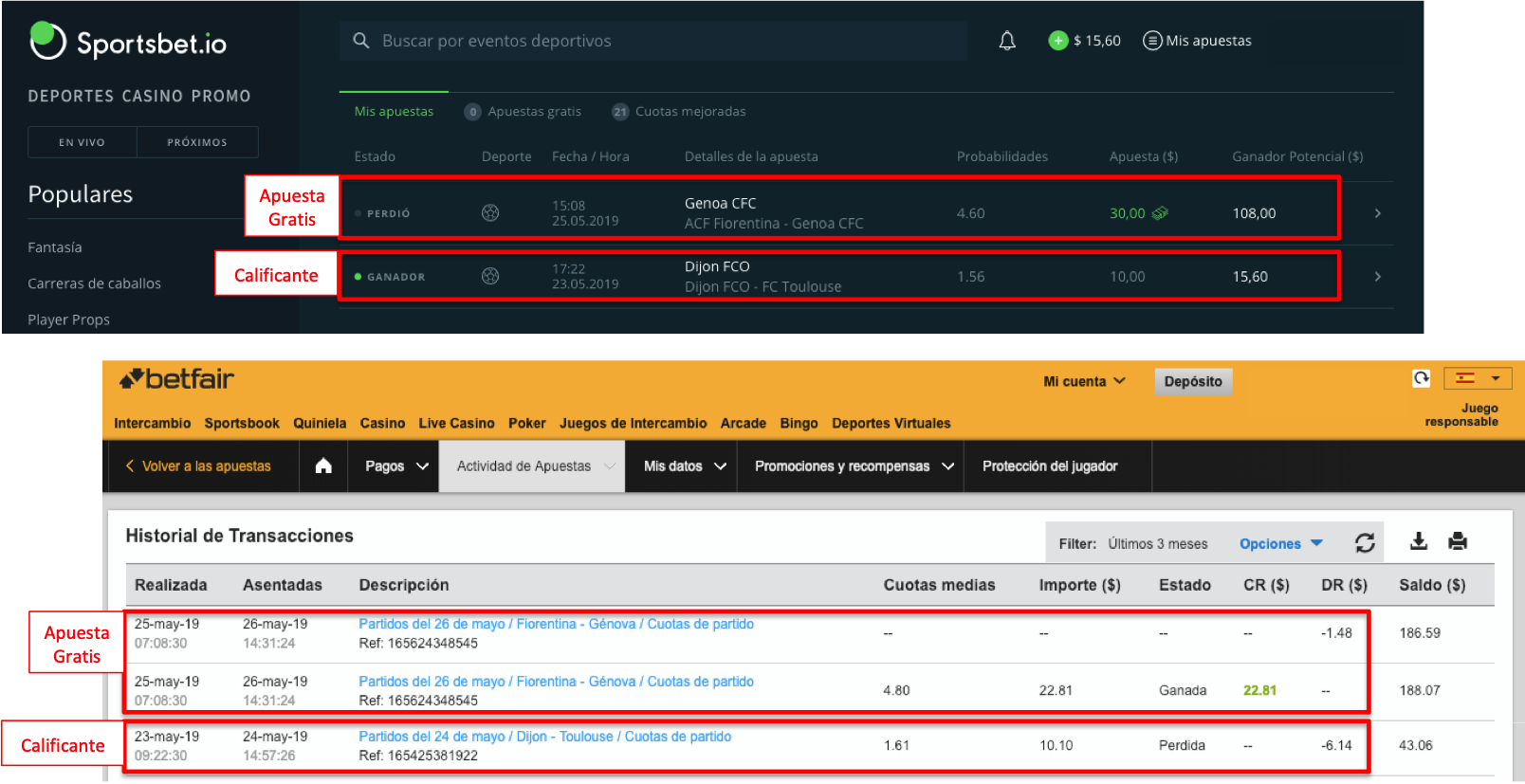Click the $ 15,60 balance
Screen dimensions: 1525x784
point(1097,41)
